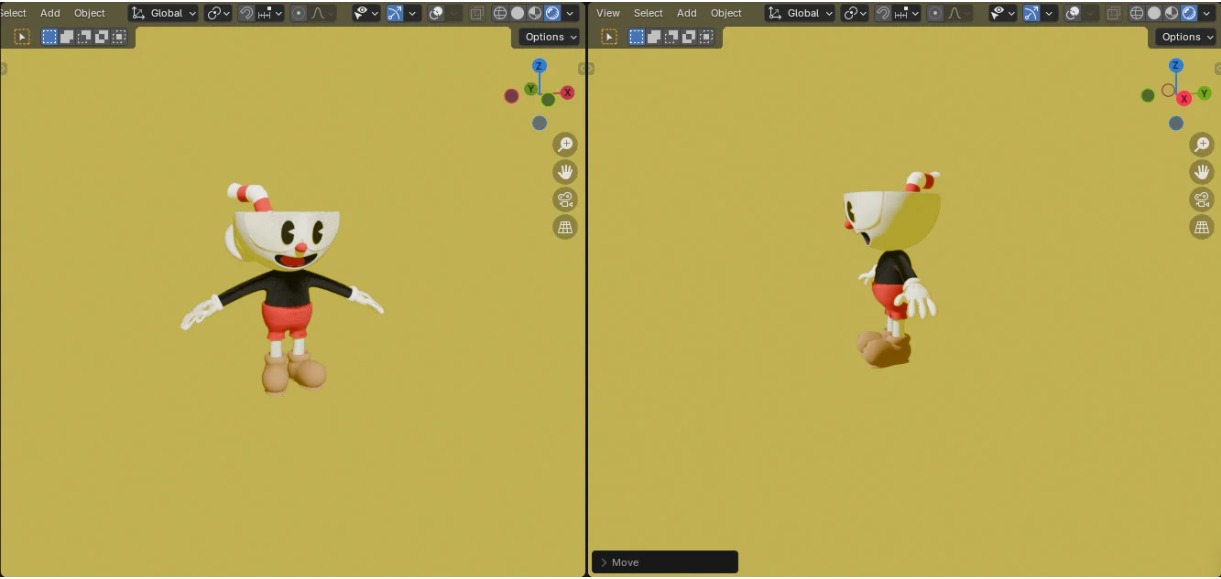Switch left viewport to solid shading
The width and height of the screenshot is (1221, 579).
pos(517,13)
